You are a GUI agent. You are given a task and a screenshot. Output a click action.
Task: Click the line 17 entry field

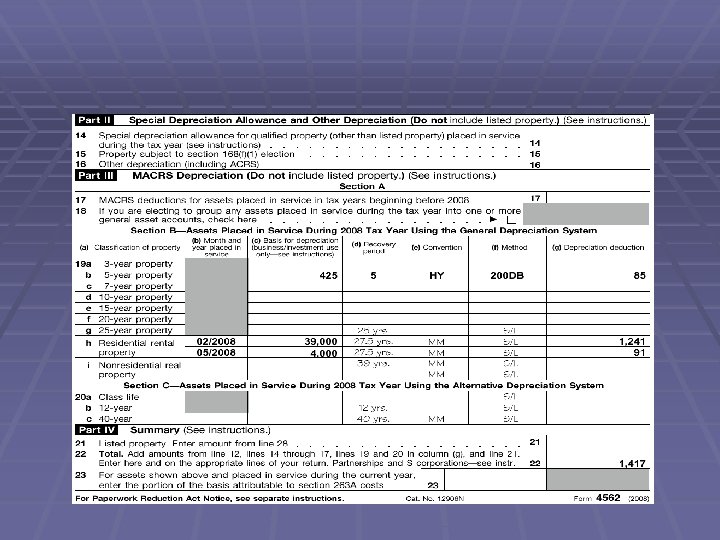coord(598,198)
